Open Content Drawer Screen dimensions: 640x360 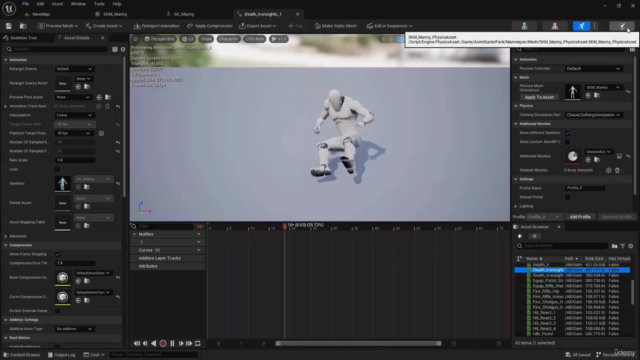pyautogui.click(x=22, y=355)
